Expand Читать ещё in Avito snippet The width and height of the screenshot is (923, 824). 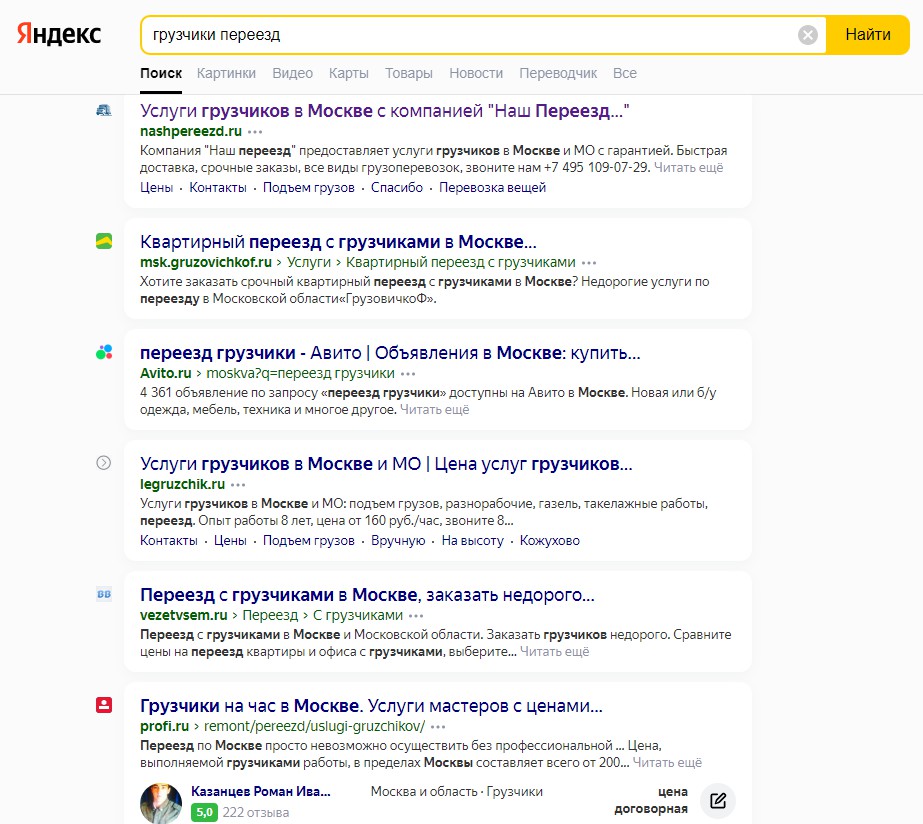pos(434,410)
